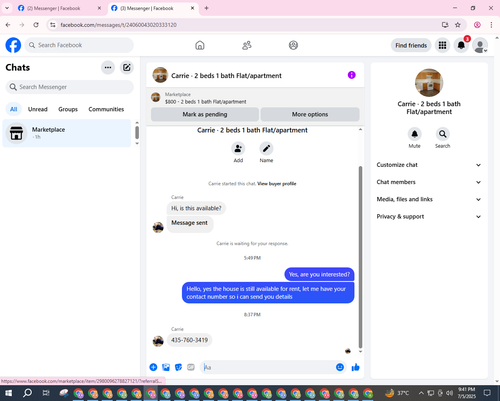Open the browser three-dot menu
Screen dimensions: 500x401
pyautogui.click(x=491, y=25)
